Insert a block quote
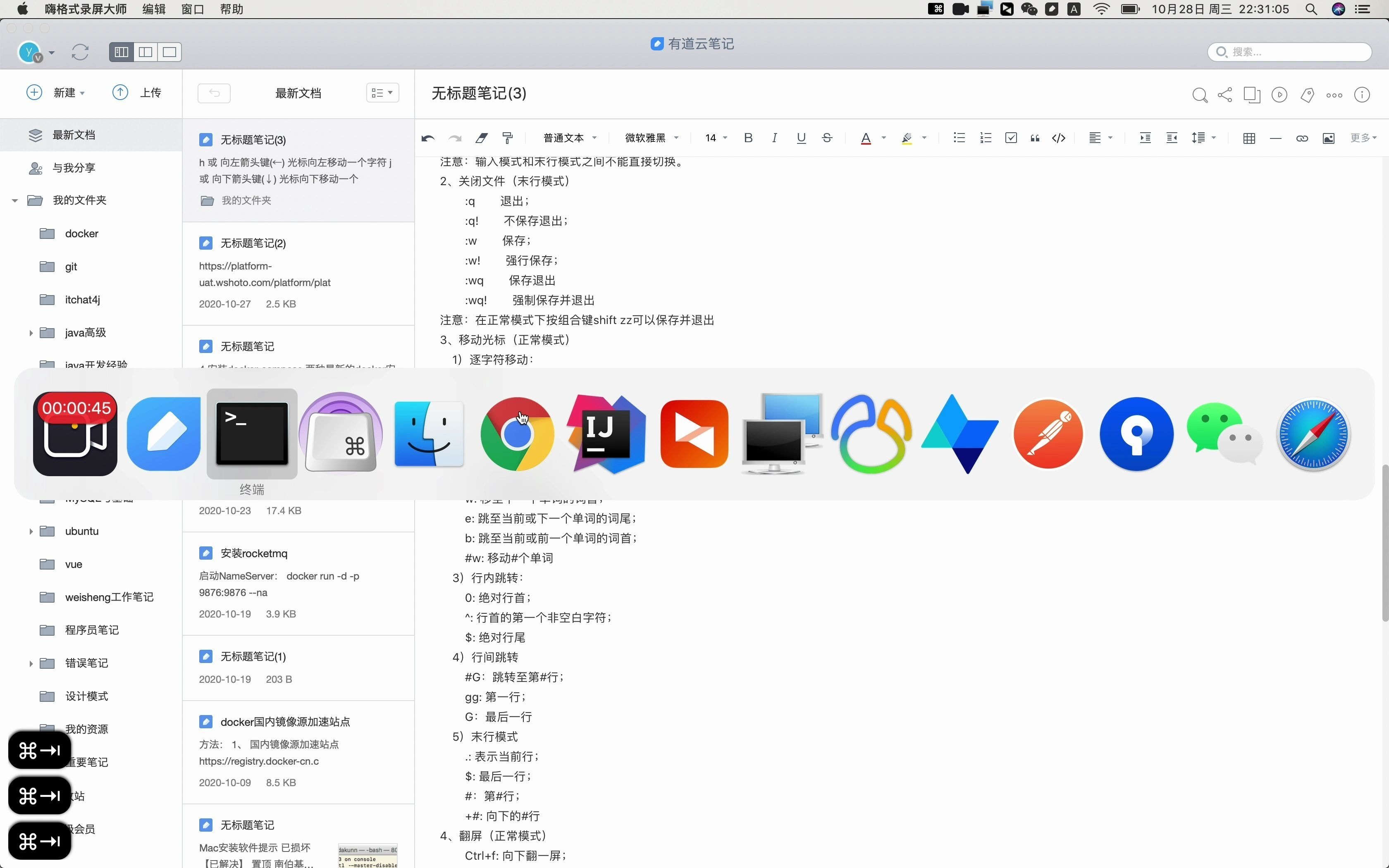 tap(1035, 138)
